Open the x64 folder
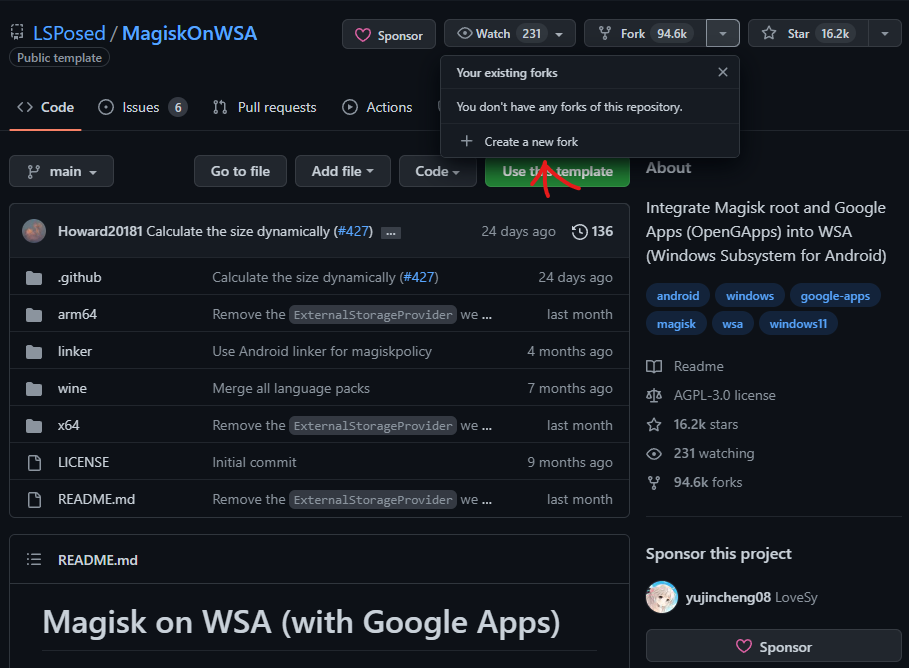The width and height of the screenshot is (909, 668). pyautogui.click(x=68, y=426)
